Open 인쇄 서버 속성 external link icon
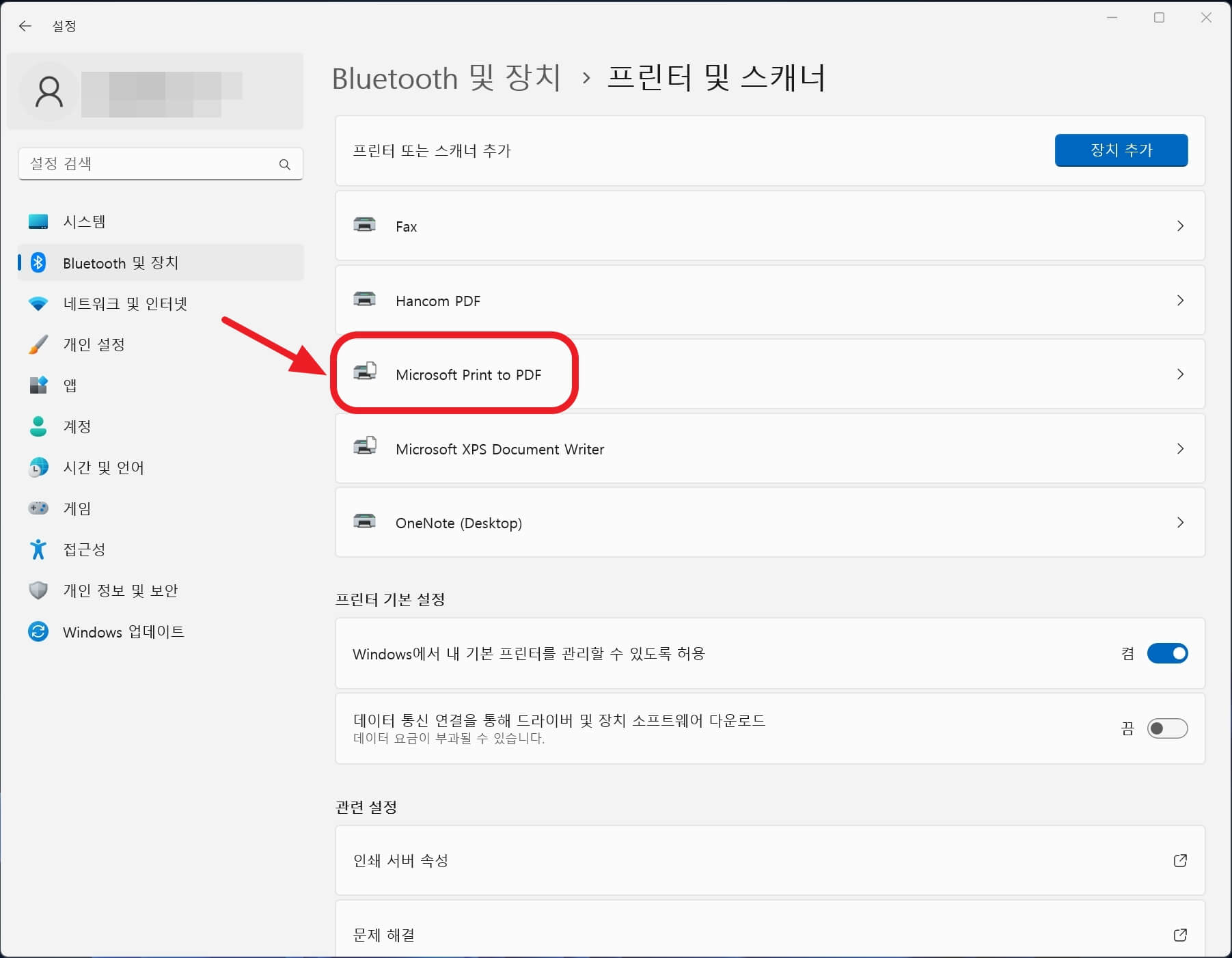Screen dimensions: 1232x958 coord(1180,860)
